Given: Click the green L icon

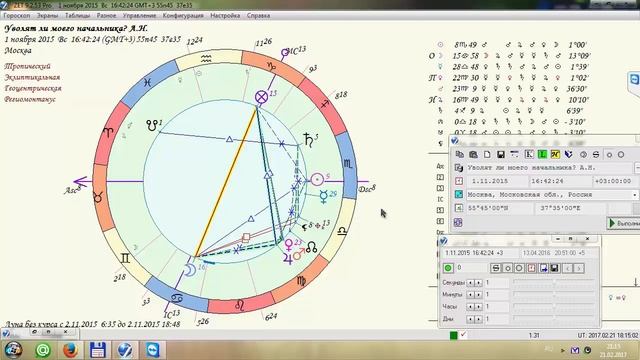Looking at the screenshot, I should (x=542, y=154).
